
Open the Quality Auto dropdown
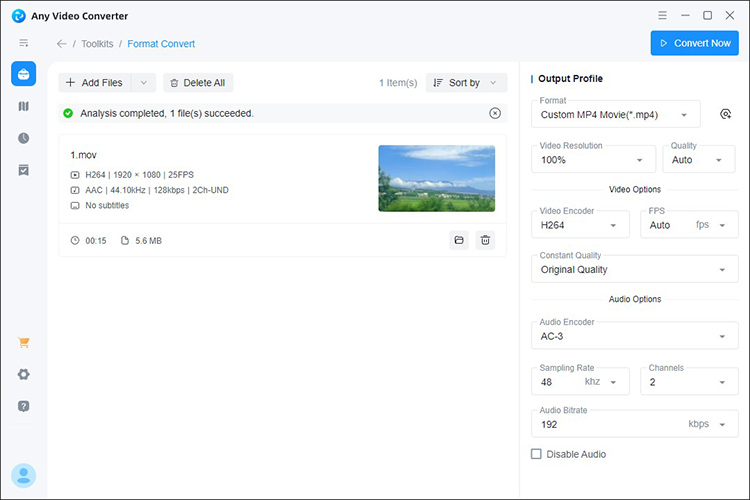tap(698, 160)
